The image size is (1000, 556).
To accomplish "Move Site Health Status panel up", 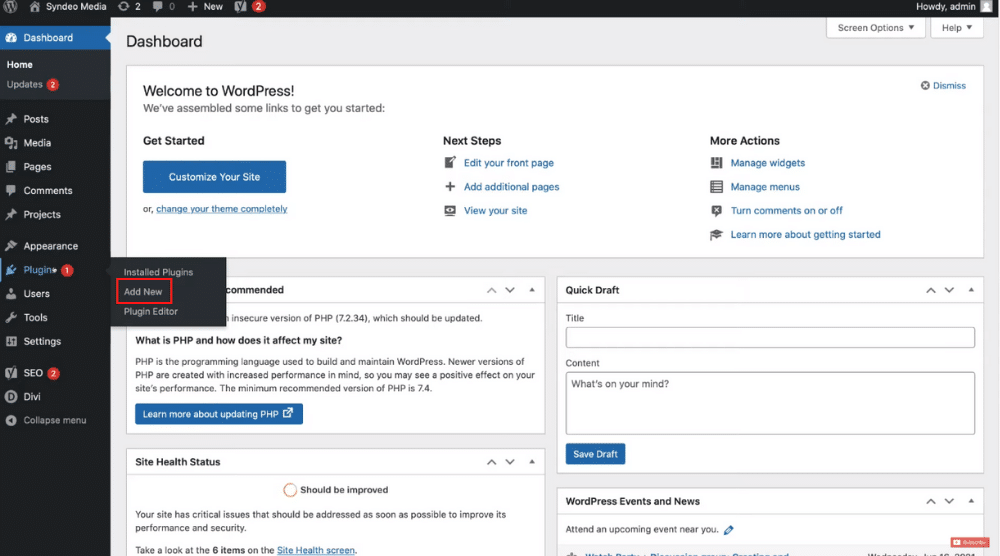I will coord(492,462).
